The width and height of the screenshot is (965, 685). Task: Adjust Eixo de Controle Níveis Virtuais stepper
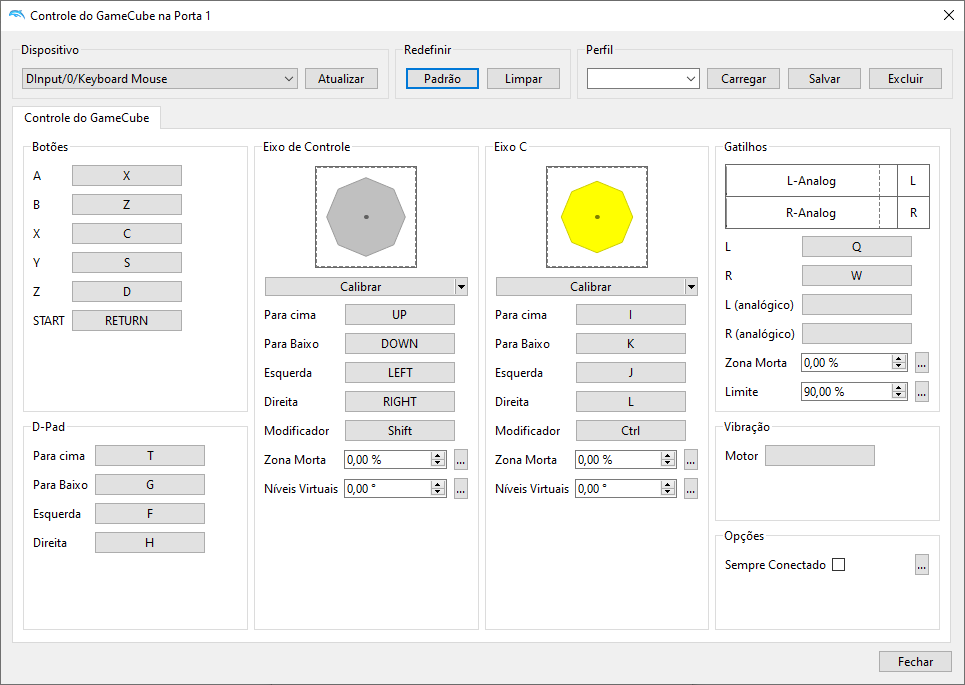438,488
